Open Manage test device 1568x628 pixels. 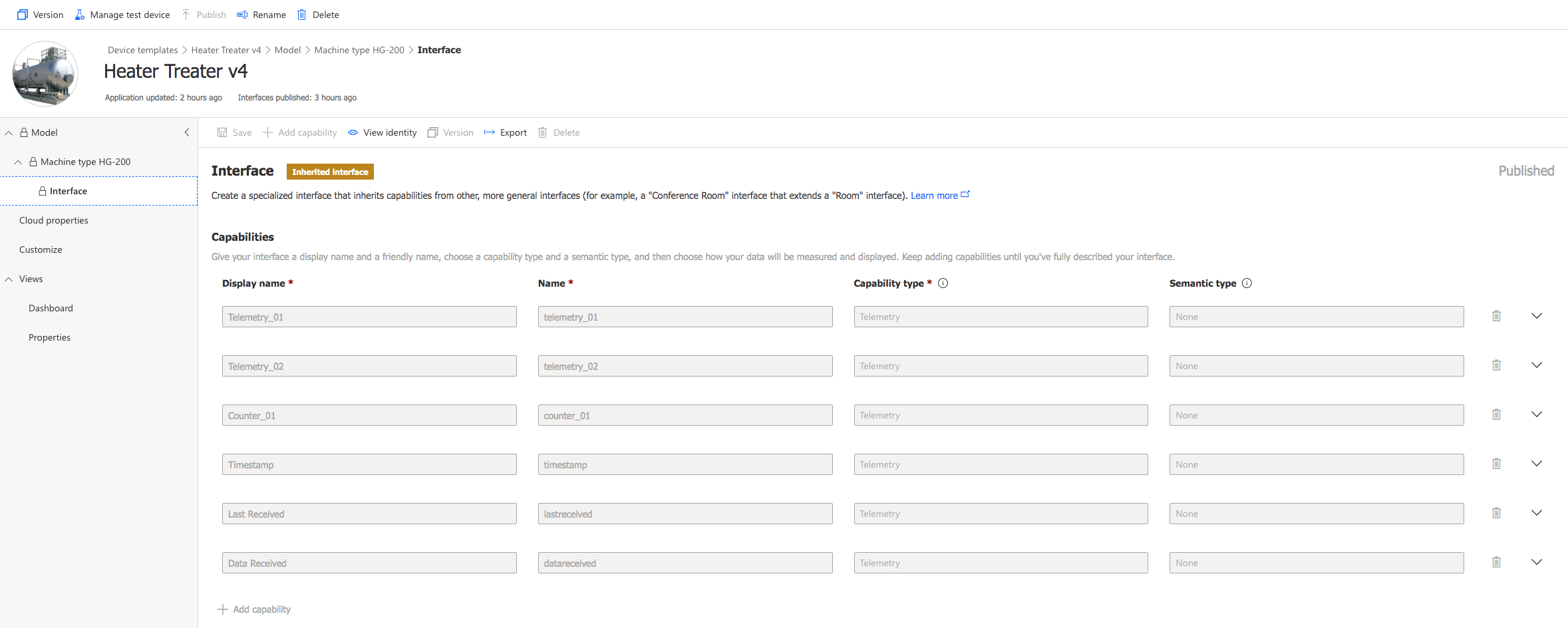coord(122,15)
